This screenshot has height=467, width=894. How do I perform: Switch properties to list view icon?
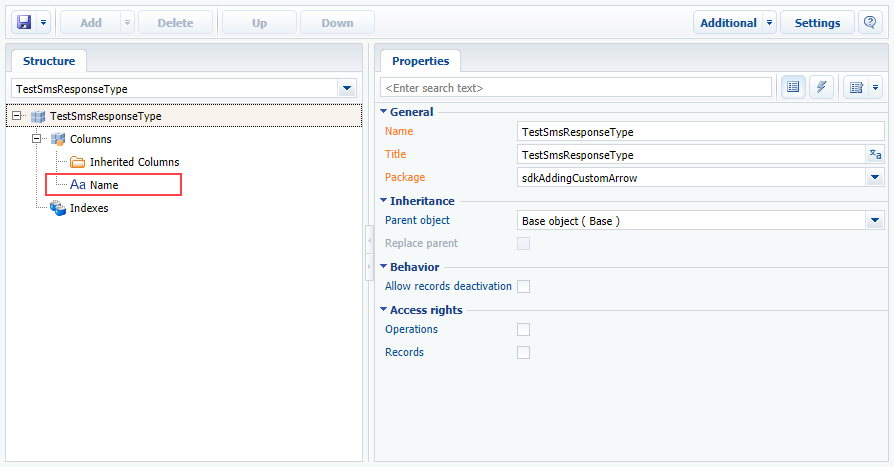click(793, 87)
